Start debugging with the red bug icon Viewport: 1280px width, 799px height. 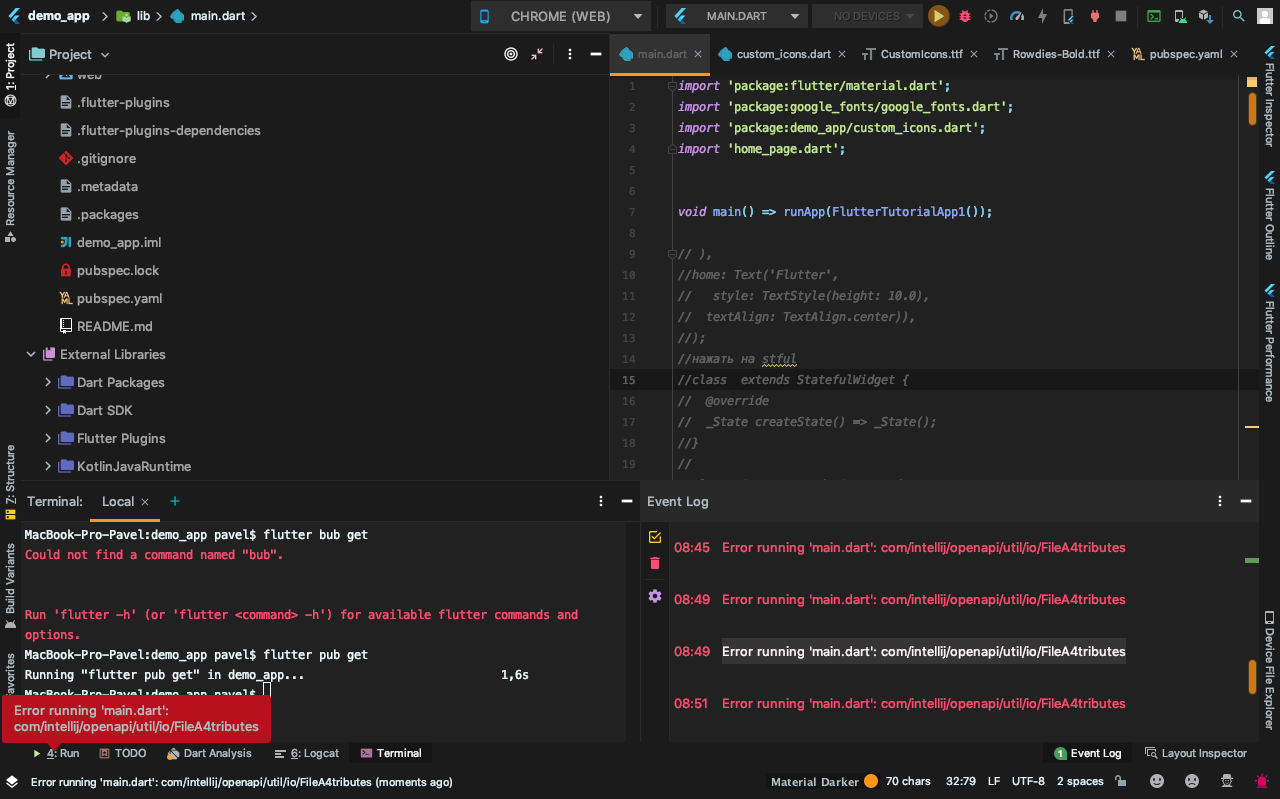coord(965,16)
